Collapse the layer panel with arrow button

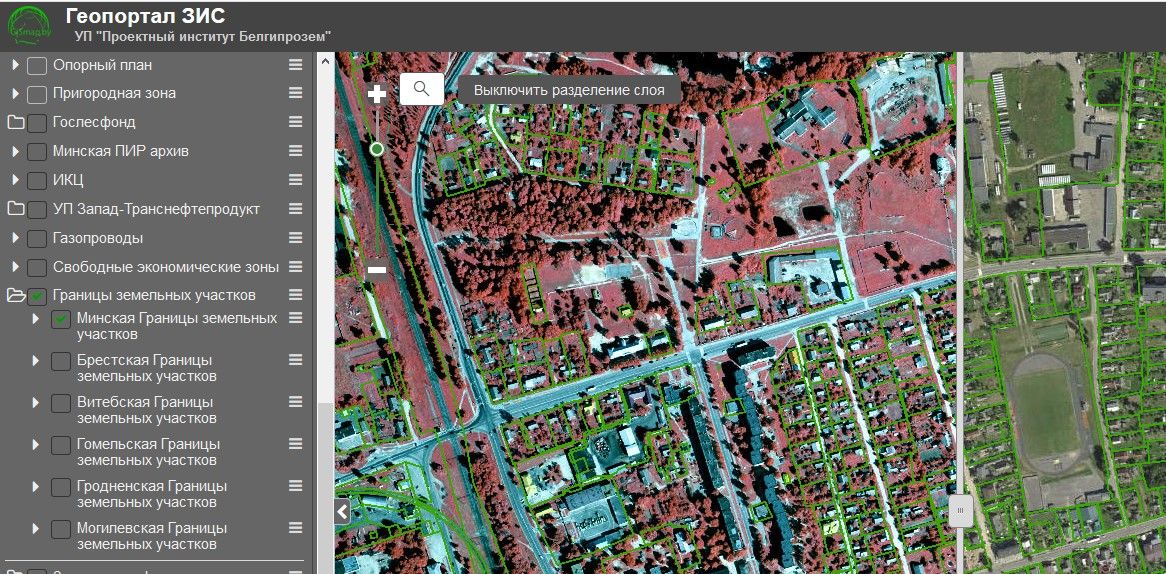click(342, 512)
